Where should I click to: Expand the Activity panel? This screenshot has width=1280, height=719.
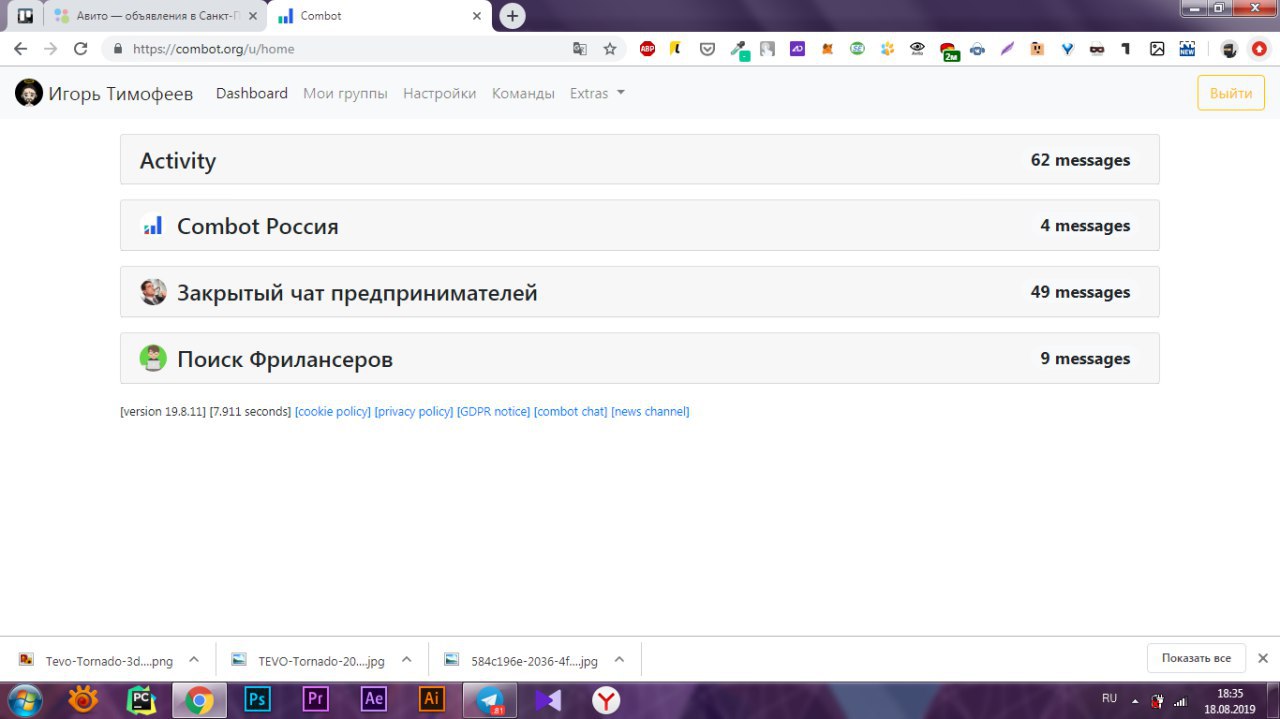coord(639,160)
